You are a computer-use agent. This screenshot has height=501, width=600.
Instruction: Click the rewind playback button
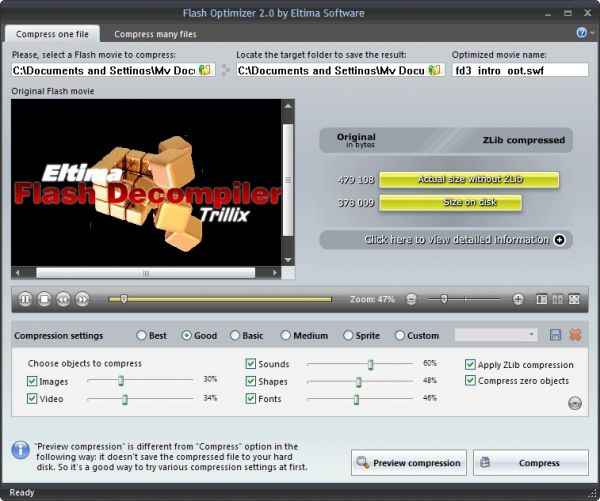coord(63,299)
